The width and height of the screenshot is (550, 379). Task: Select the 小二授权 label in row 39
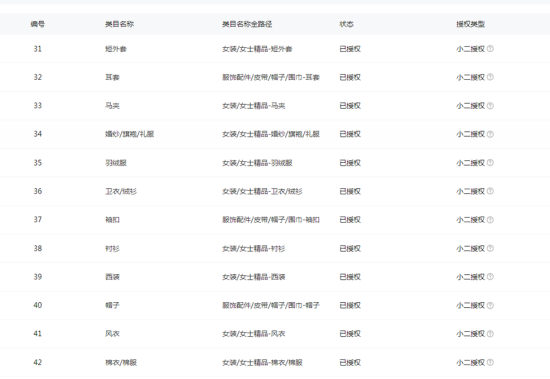470,277
